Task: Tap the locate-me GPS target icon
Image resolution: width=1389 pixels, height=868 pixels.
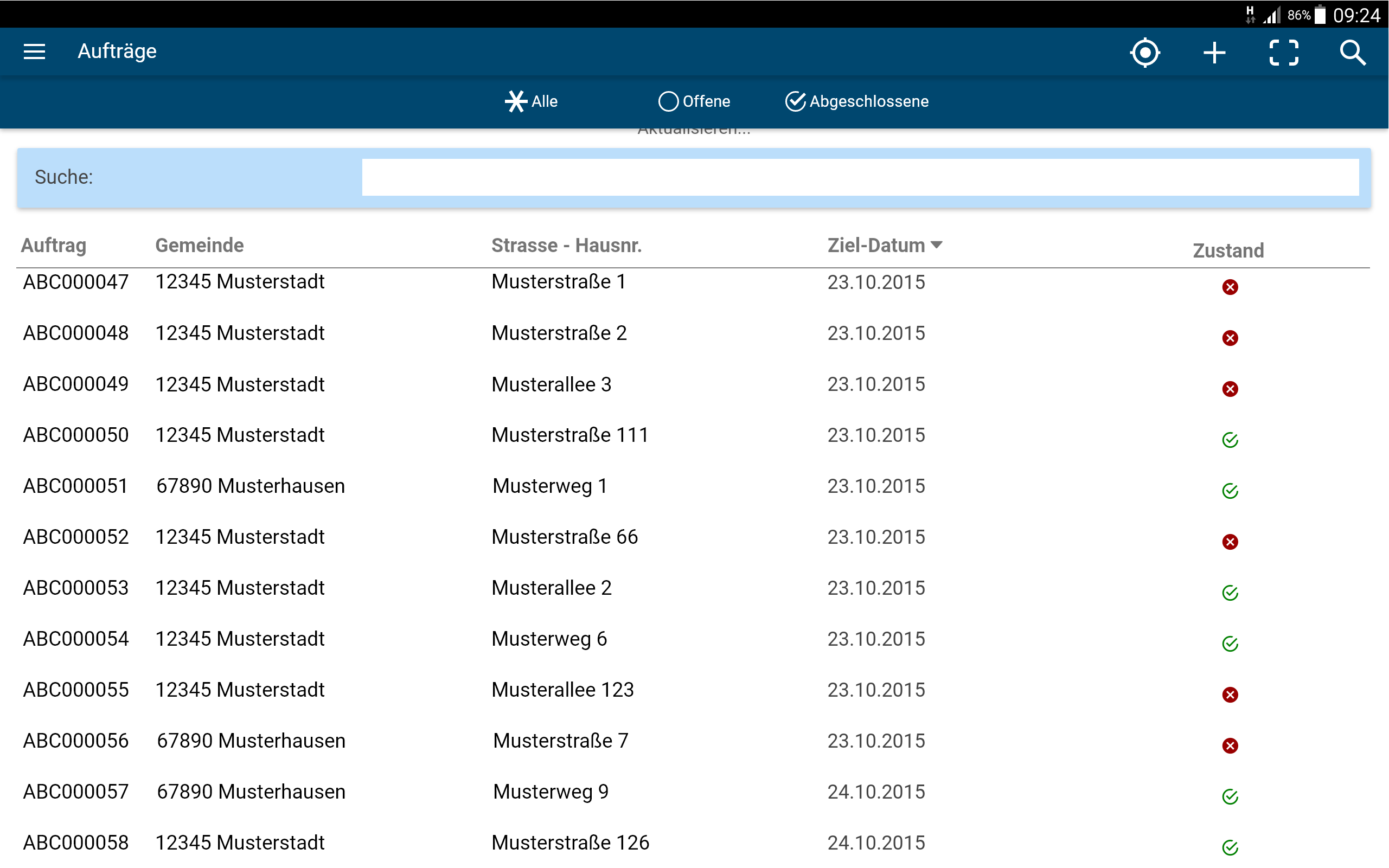Action: tap(1145, 53)
